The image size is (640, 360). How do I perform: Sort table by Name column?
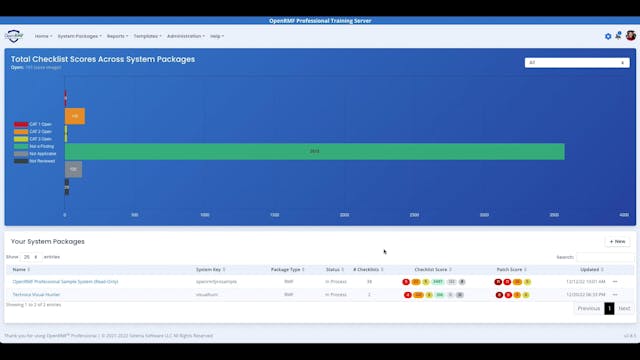tap(21, 269)
